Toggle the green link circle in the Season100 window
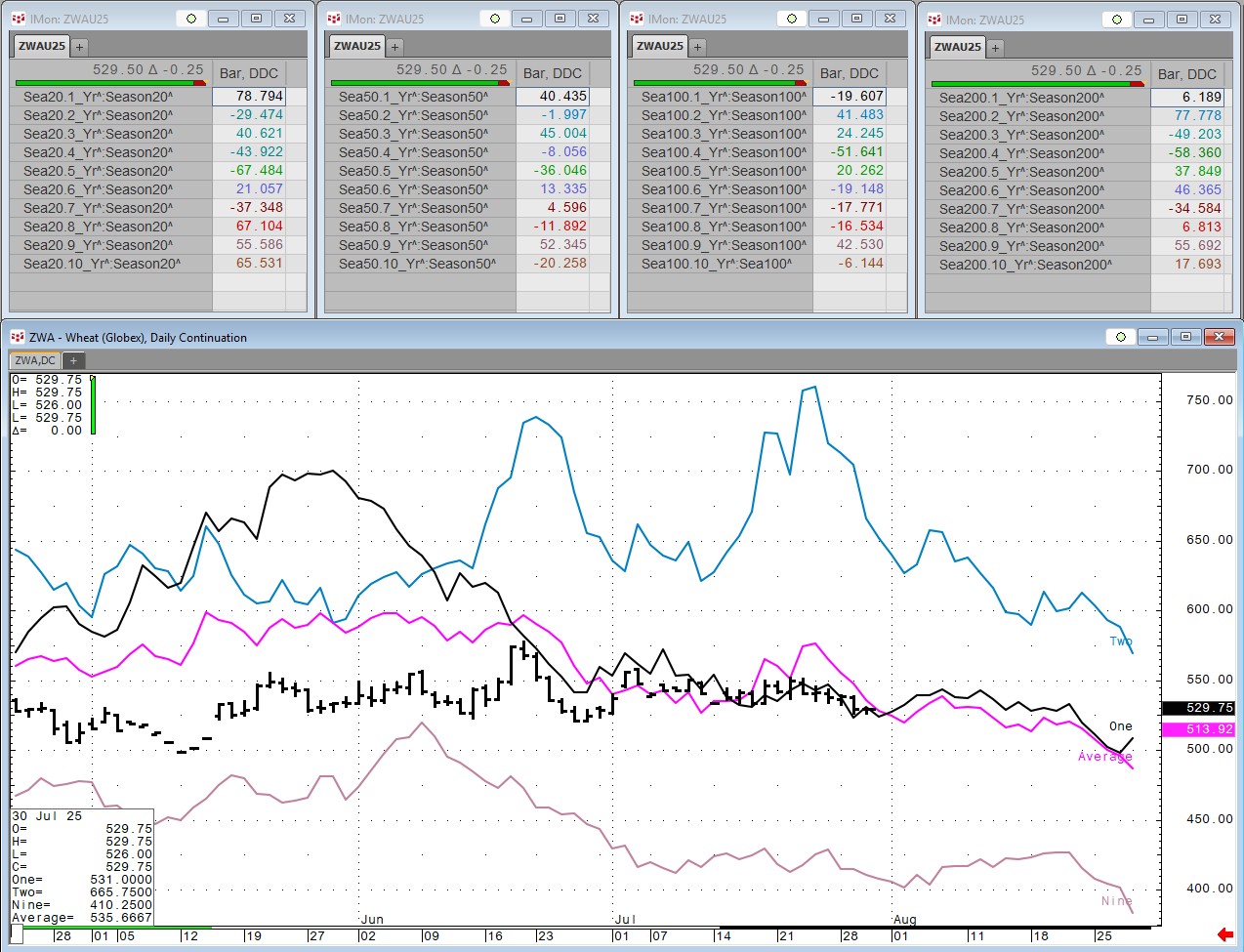 tap(792, 19)
